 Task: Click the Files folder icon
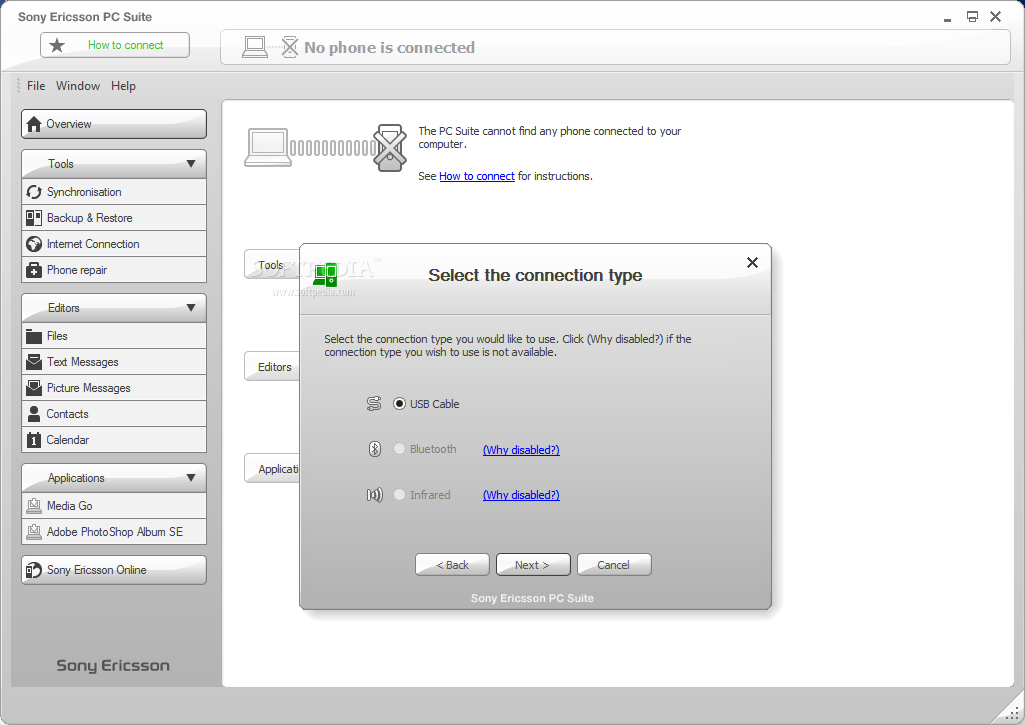(x=34, y=336)
